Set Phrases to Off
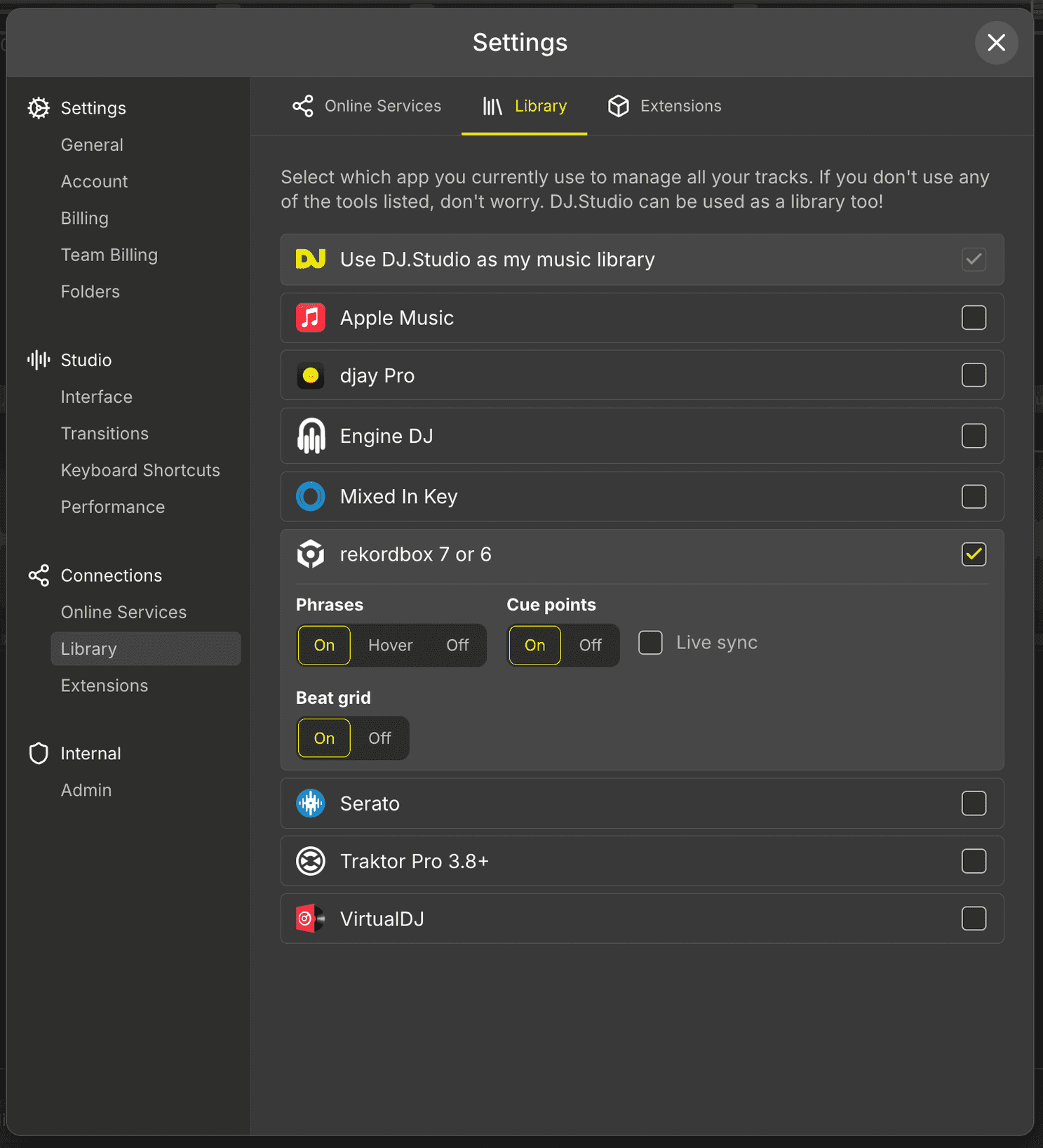The width and height of the screenshot is (1043, 1148). pyautogui.click(x=457, y=645)
